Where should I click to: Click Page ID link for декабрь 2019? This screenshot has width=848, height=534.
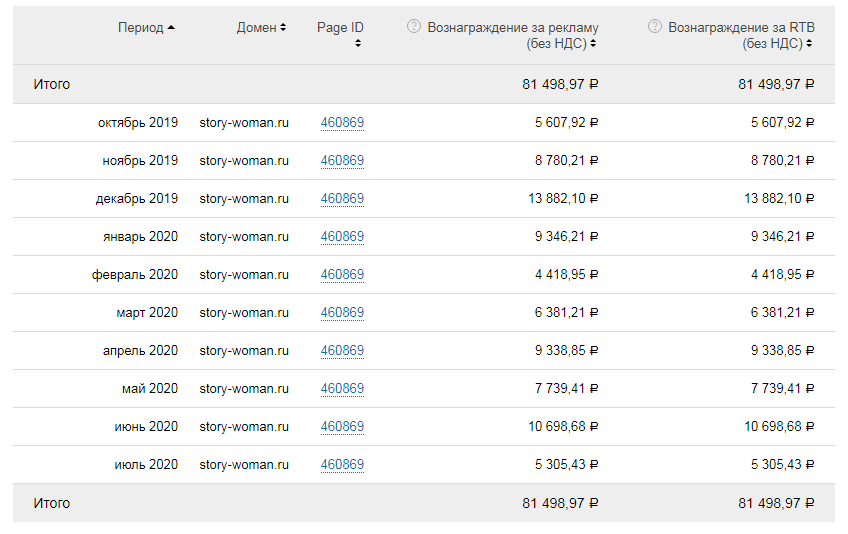click(x=342, y=199)
